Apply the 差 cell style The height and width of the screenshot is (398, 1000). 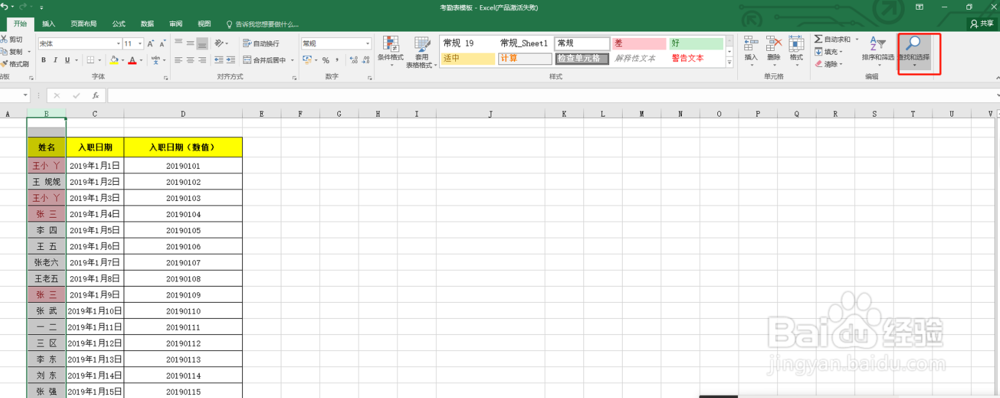coord(639,43)
